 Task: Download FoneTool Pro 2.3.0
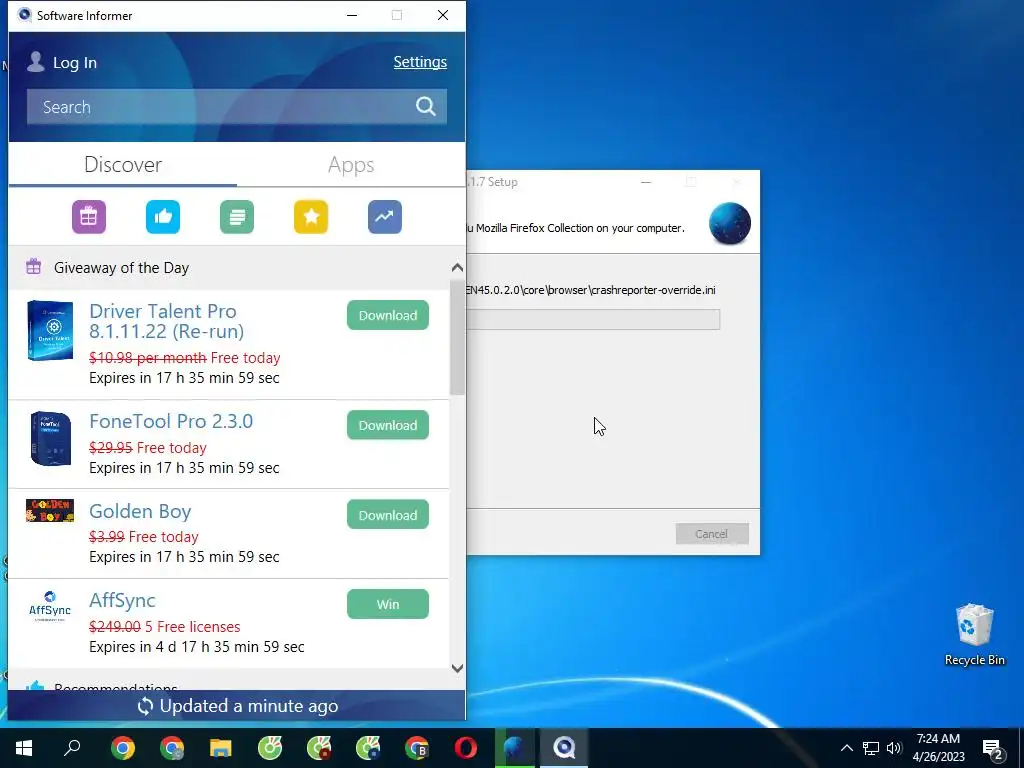pos(388,425)
